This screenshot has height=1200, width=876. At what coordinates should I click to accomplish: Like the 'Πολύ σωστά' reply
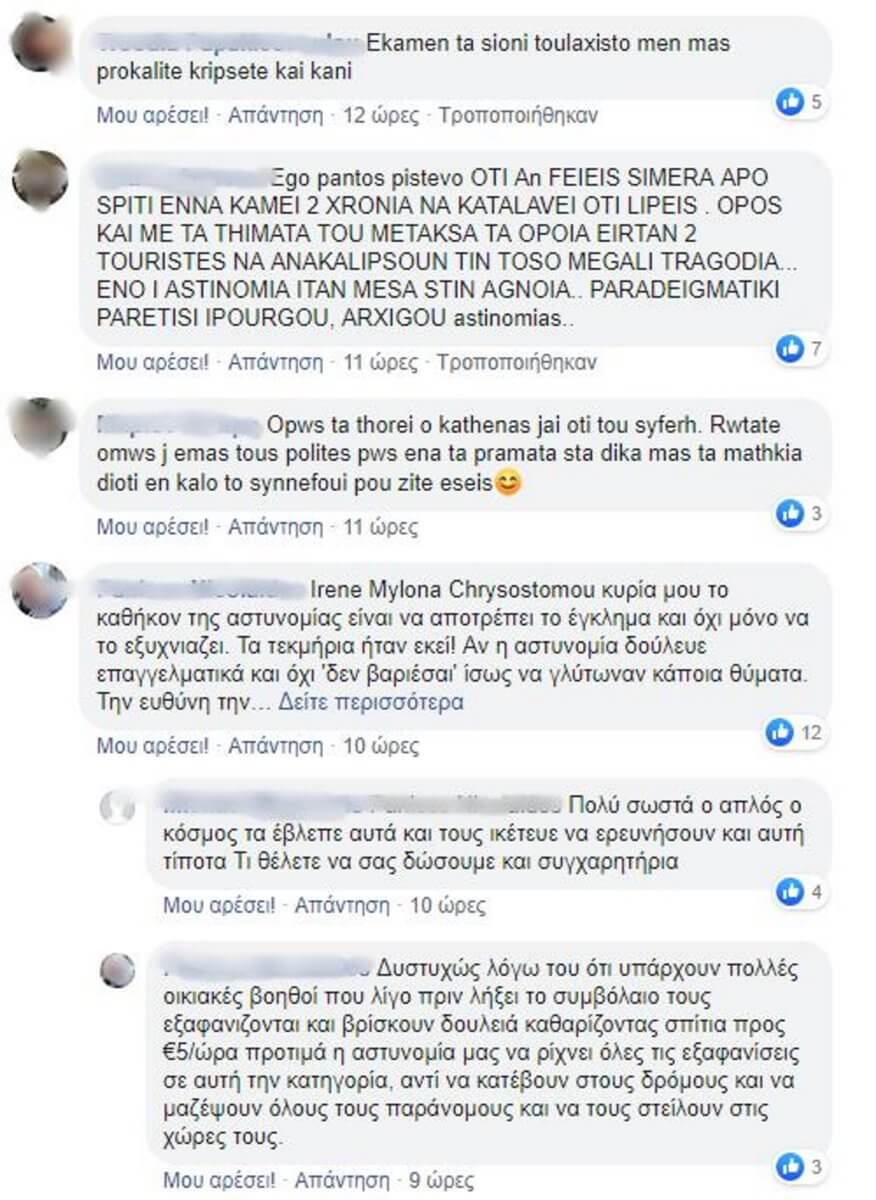pos(220,906)
